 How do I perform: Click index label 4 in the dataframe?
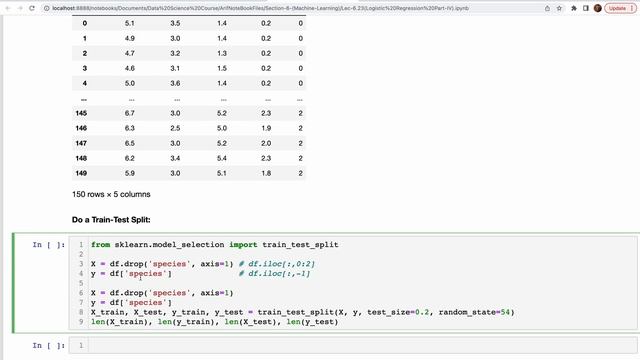(x=84, y=83)
